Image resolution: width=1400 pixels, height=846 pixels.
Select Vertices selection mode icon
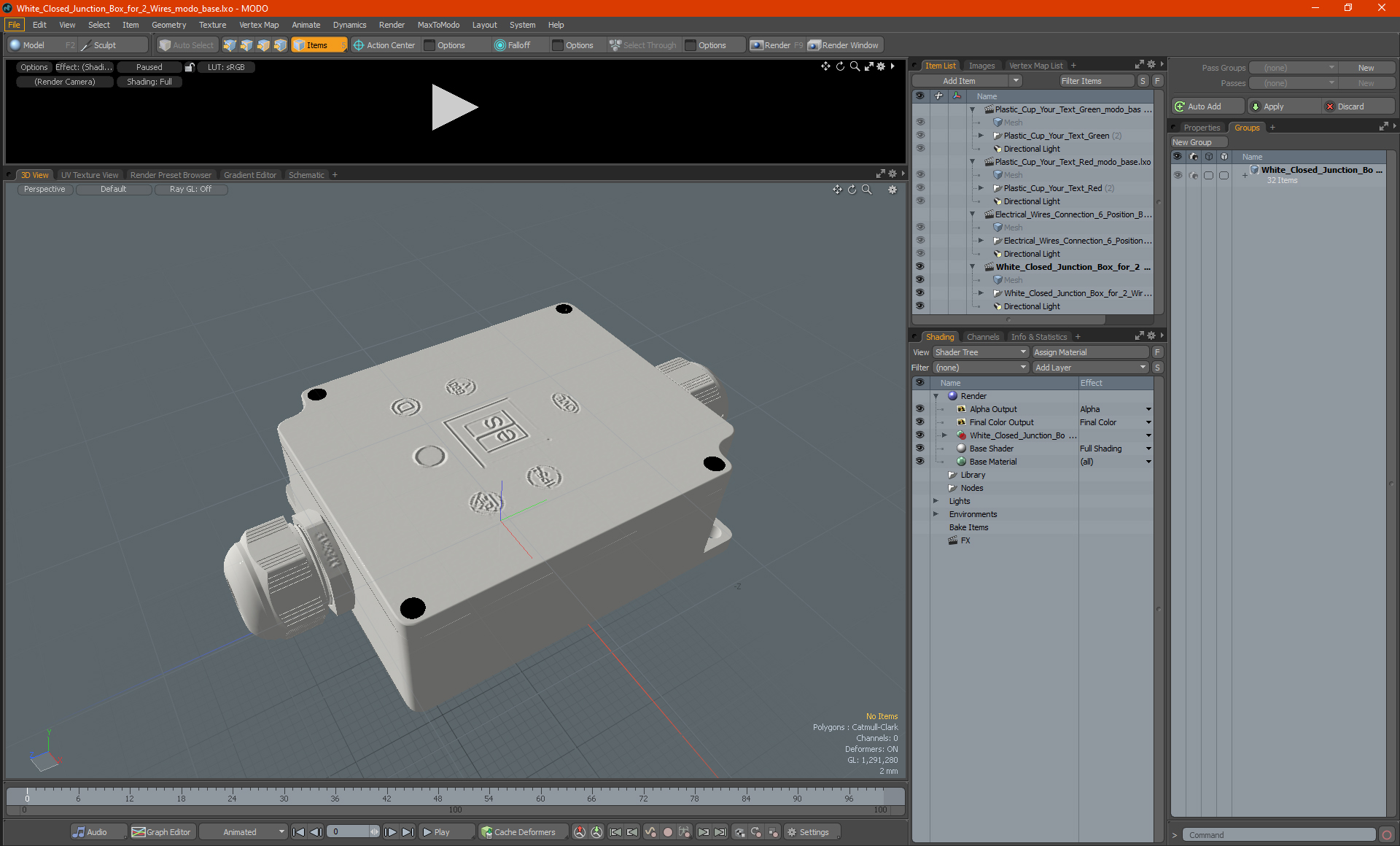(x=230, y=45)
